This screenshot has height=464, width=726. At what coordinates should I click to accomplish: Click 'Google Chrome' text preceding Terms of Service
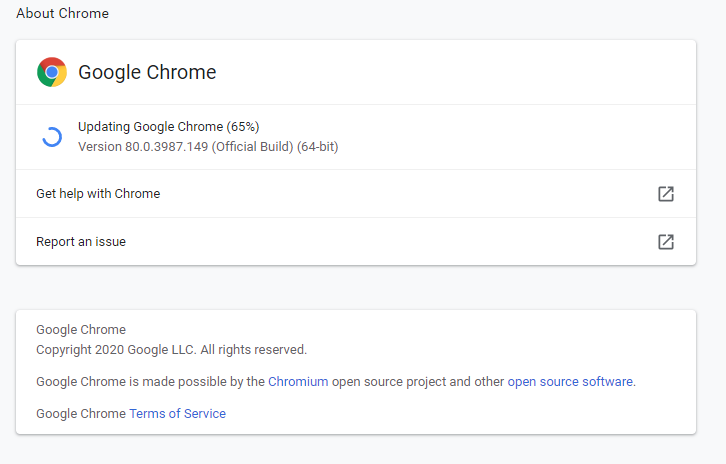[81, 413]
